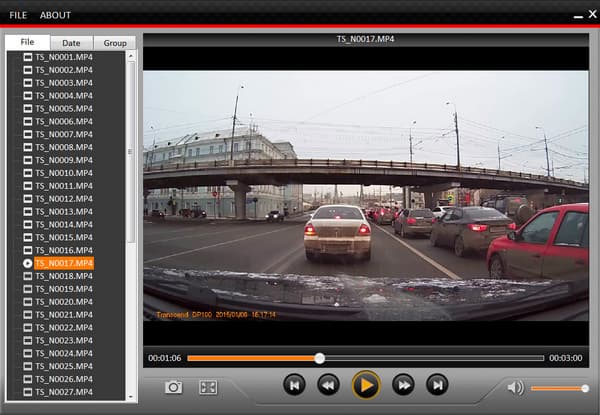
Task: Select TS_N0014.MP4 in the list
Action: [x=64, y=225]
